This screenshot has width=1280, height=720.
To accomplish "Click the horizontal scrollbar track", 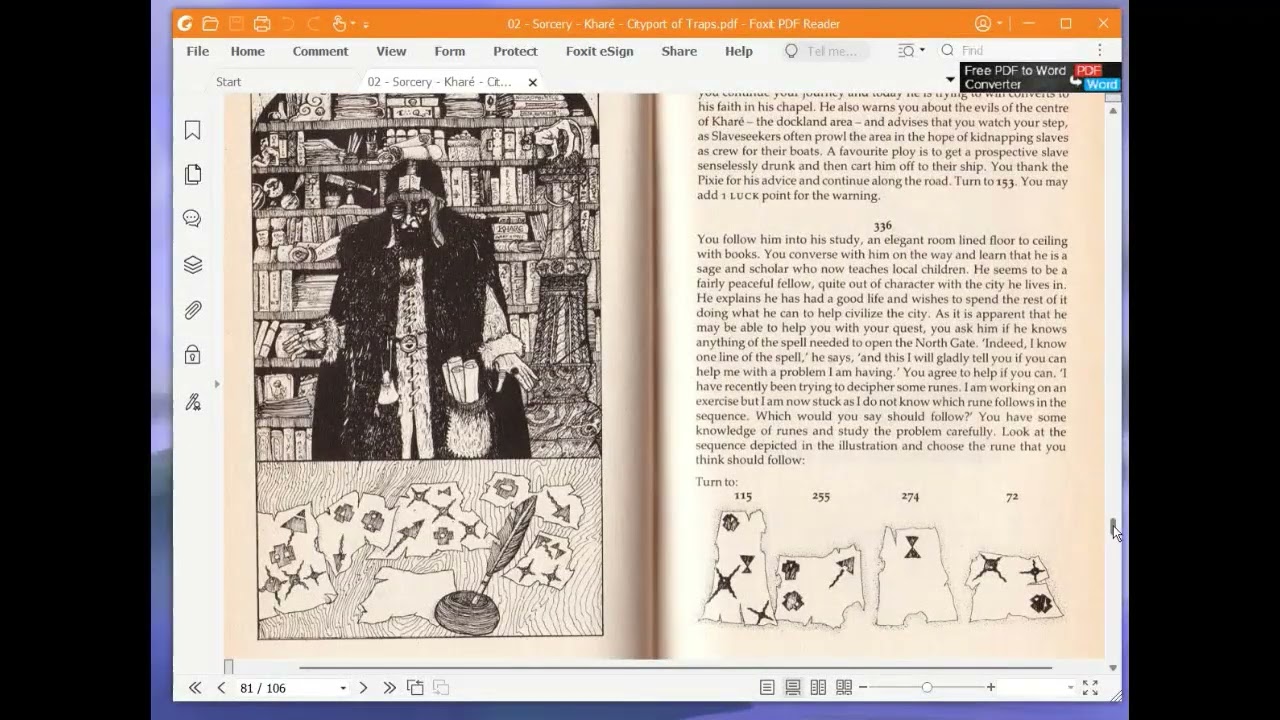I will (x=675, y=667).
